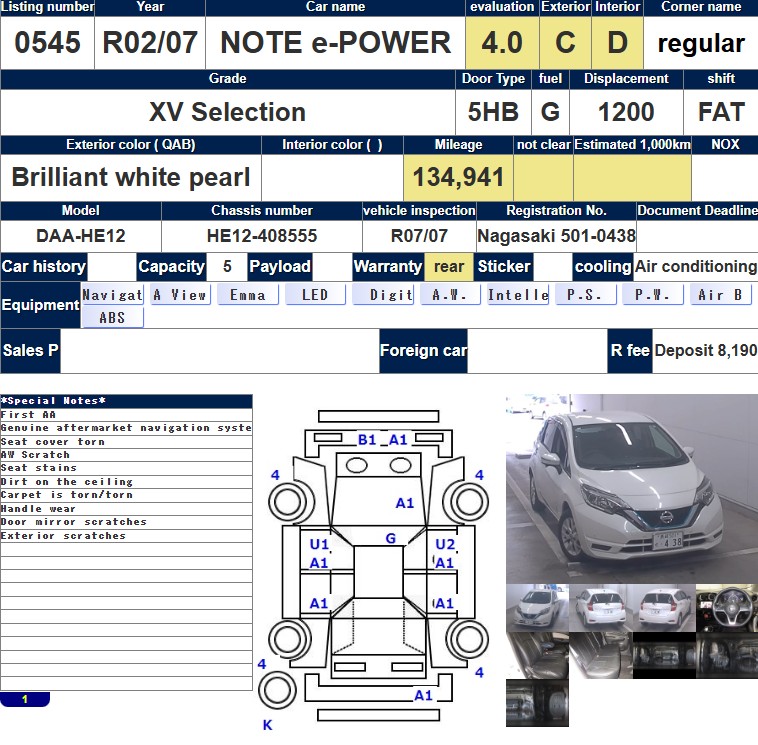The image size is (758, 745).
Task: Click the car name NOTE e-POWER
Action: 335,43
